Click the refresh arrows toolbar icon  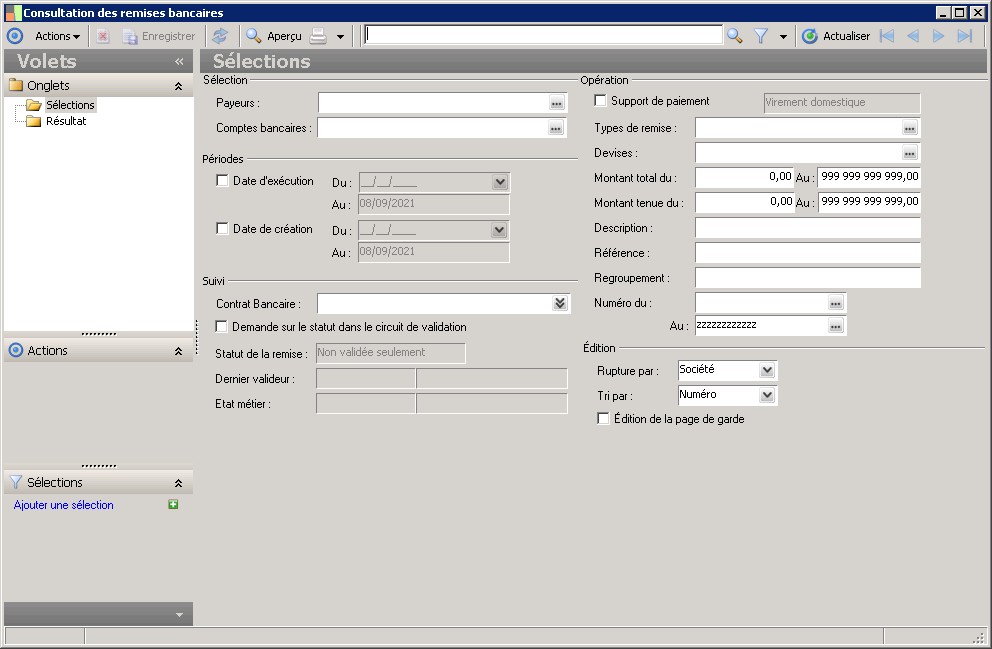coord(220,36)
